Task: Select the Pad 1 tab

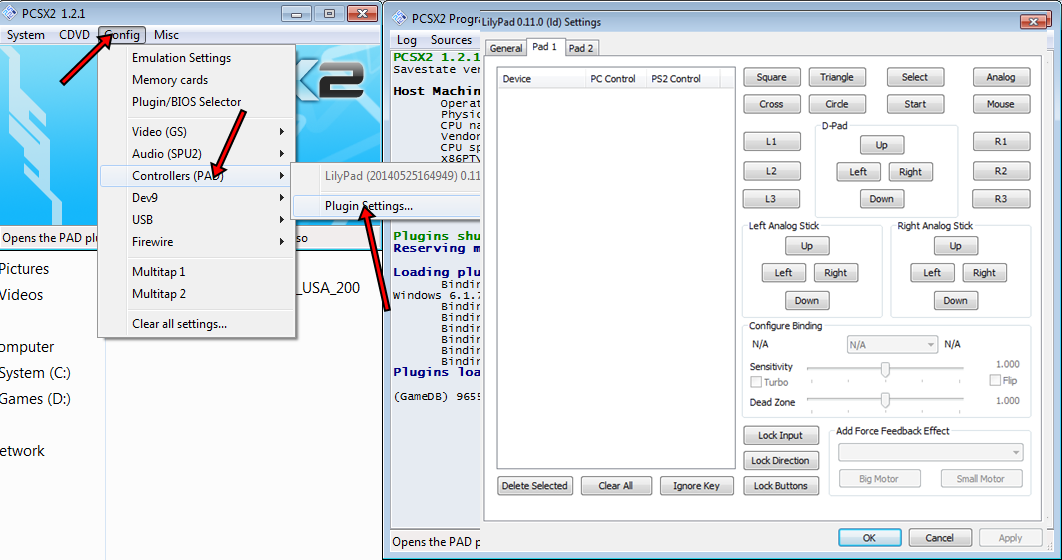Action: [545, 47]
